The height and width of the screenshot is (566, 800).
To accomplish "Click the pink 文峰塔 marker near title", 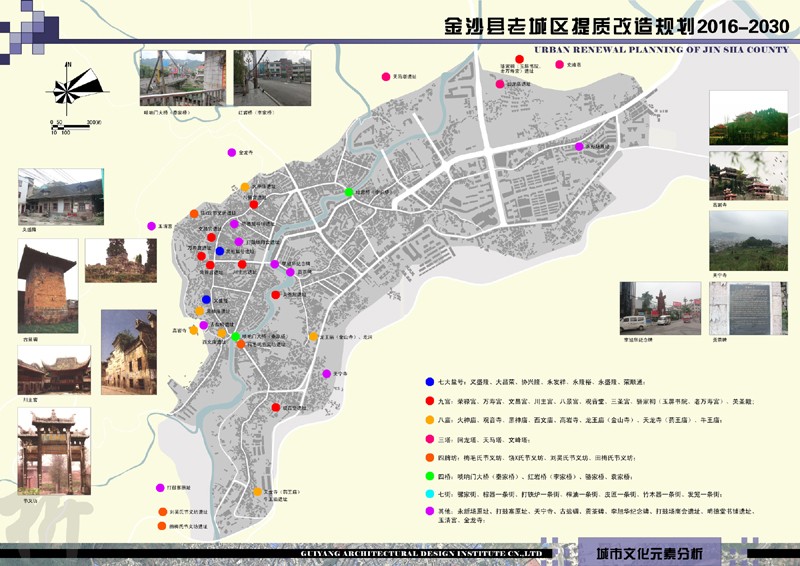I will (x=558, y=66).
